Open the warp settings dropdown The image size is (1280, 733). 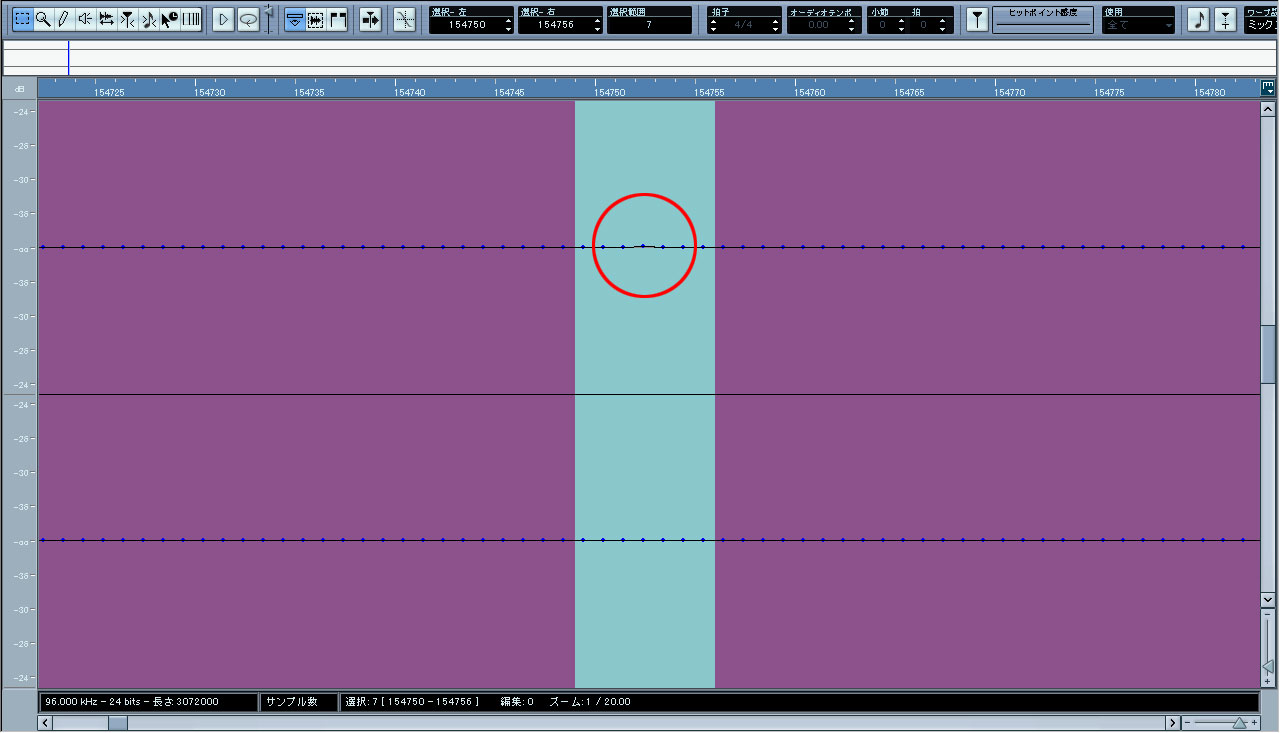[1261, 25]
